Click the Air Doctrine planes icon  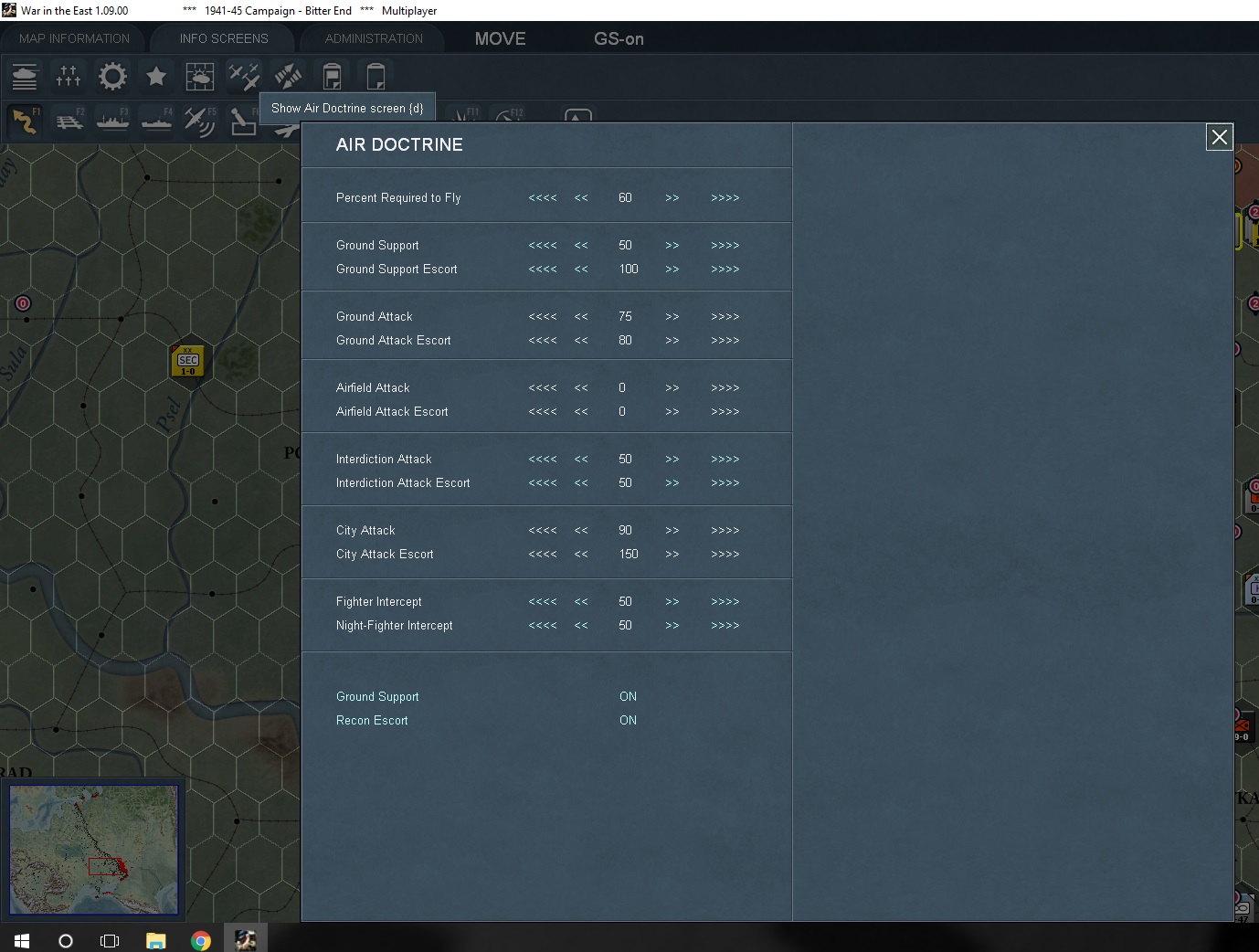[244, 76]
